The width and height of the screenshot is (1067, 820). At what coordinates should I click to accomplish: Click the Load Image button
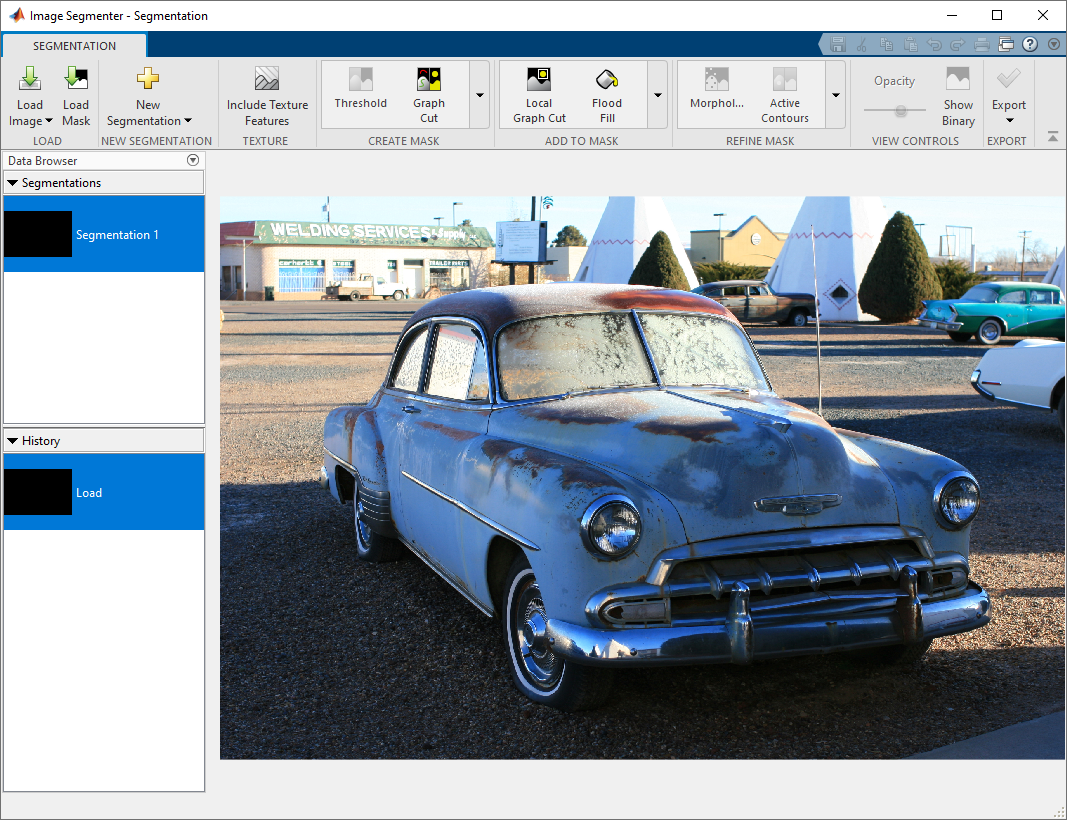(30, 96)
